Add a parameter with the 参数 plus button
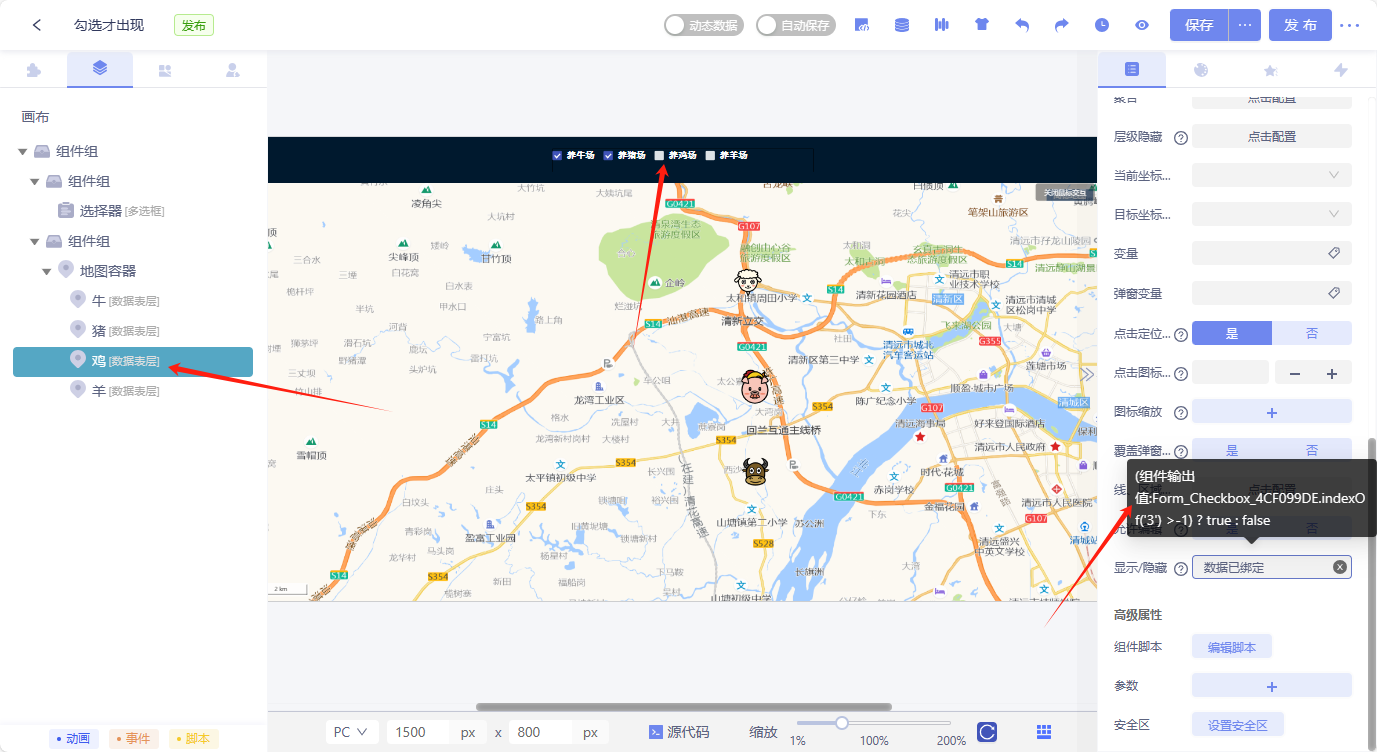Image resolution: width=1377 pixels, height=752 pixels. [x=1272, y=686]
